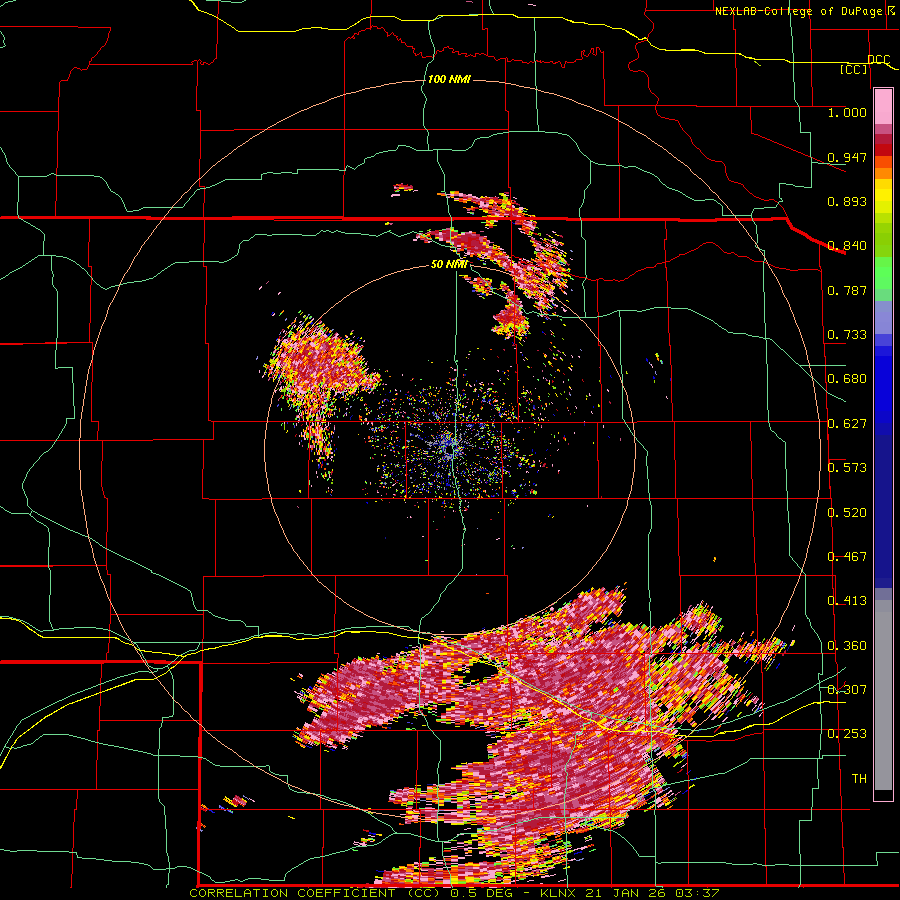Click the radar site at ring center

pyautogui.click(x=451, y=449)
